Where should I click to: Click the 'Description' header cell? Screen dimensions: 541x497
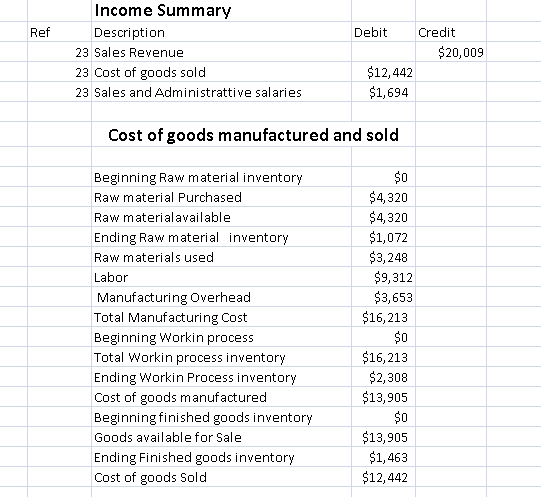click(222, 32)
